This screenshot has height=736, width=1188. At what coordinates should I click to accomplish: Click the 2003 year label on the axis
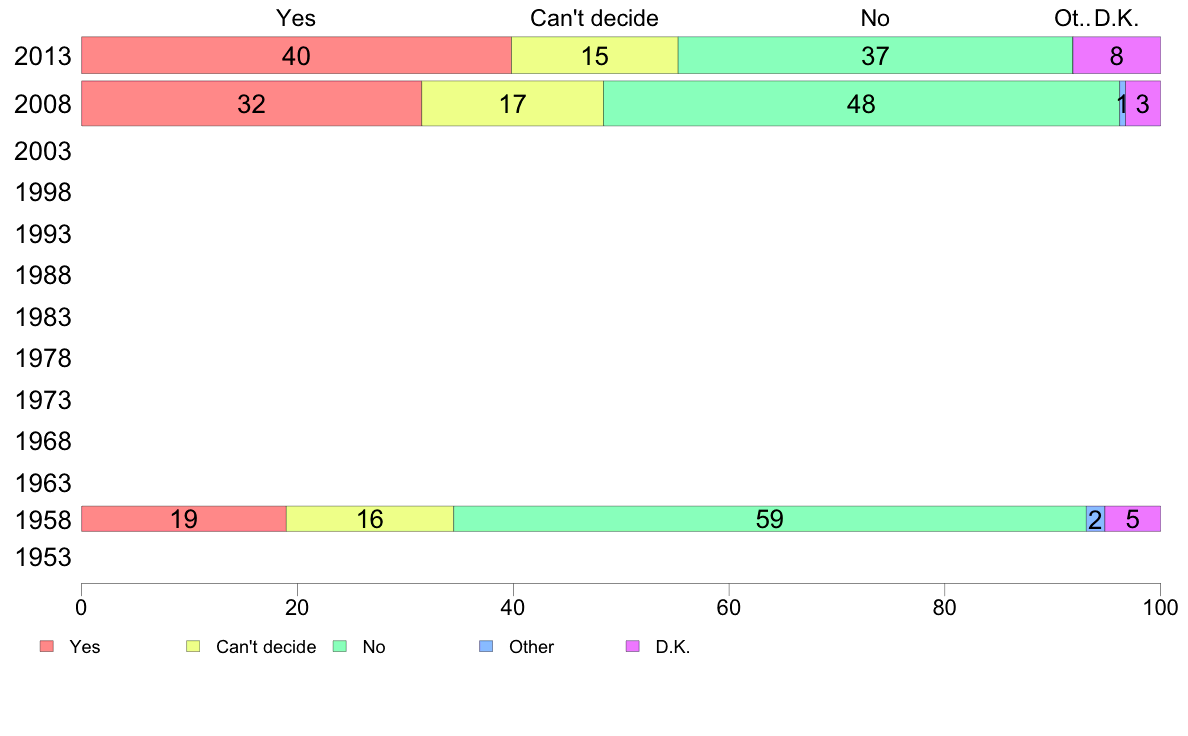(42, 152)
